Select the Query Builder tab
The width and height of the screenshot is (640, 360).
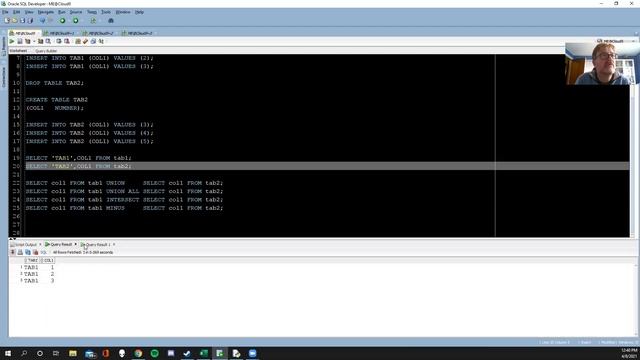pyautogui.click(x=46, y=51)
